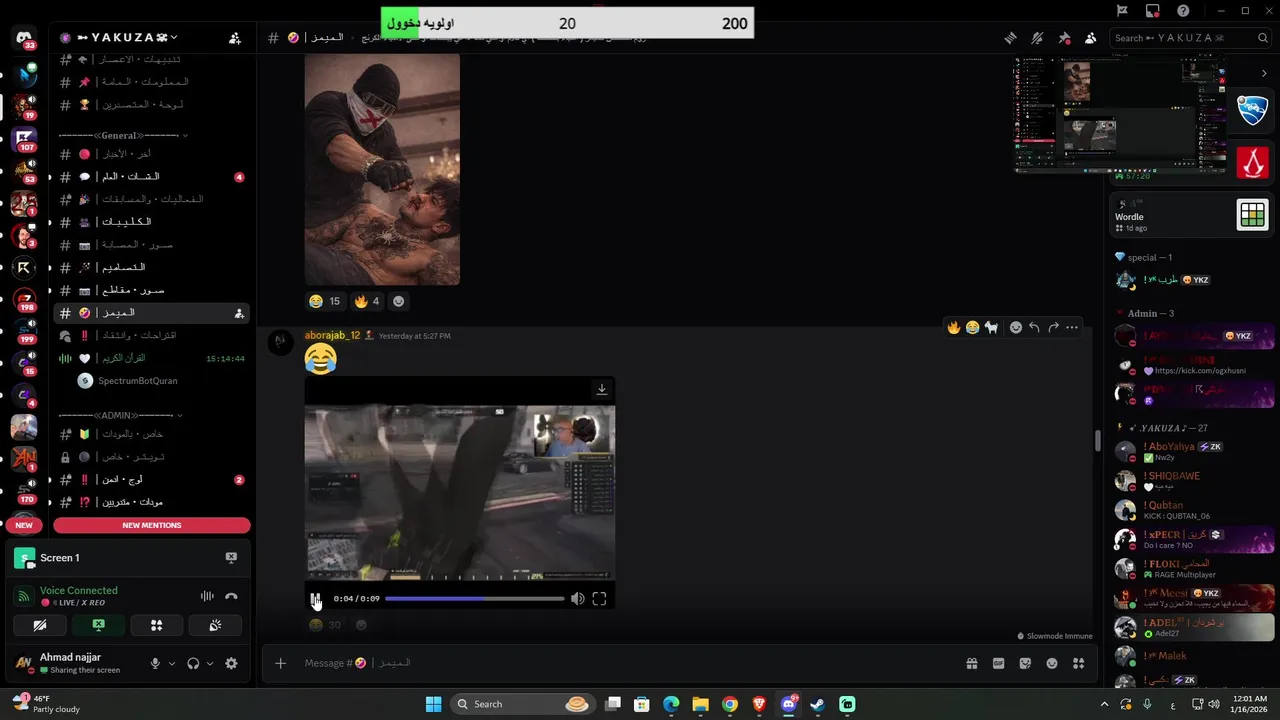Mute the video volume speaker icon
The height and width of the screenshot is (720, 1280).
[577, 599]
